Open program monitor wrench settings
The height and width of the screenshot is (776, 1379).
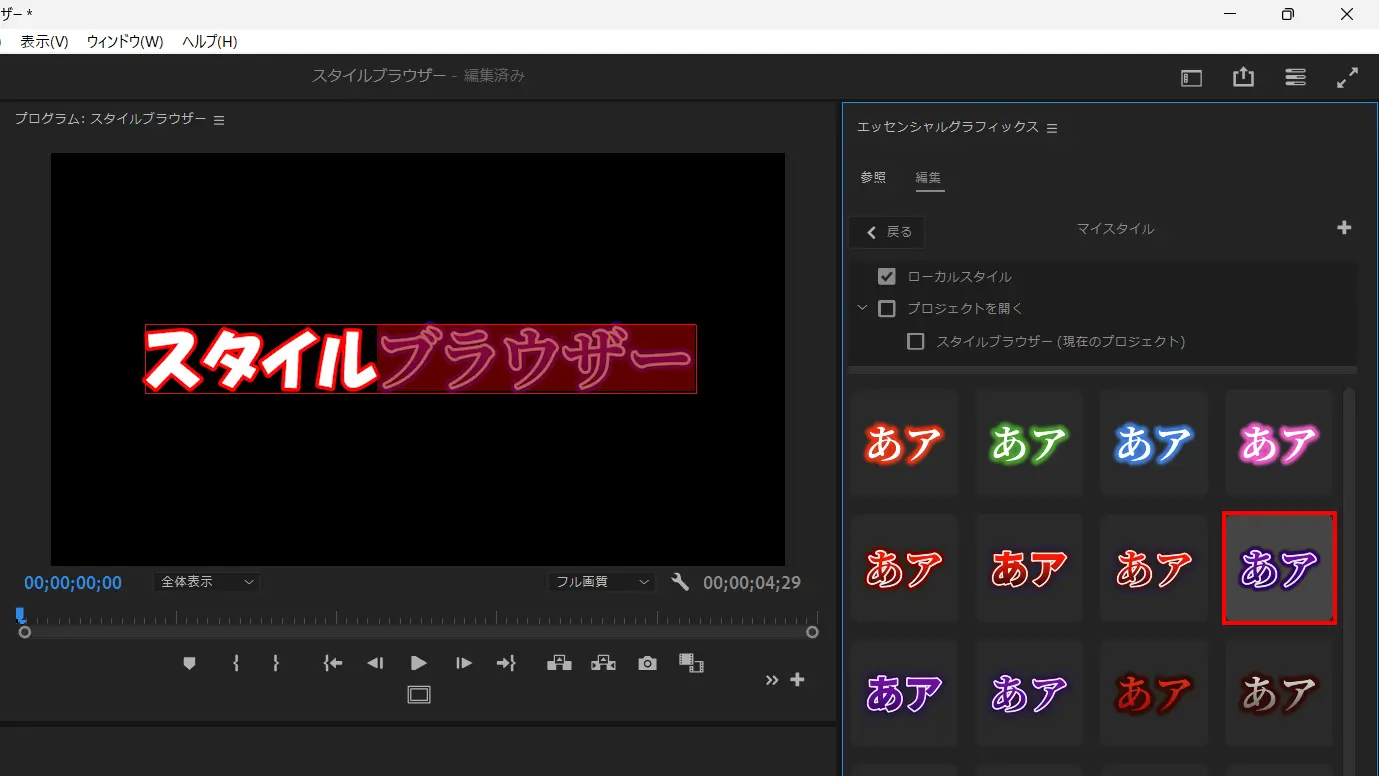coord(680,582)
